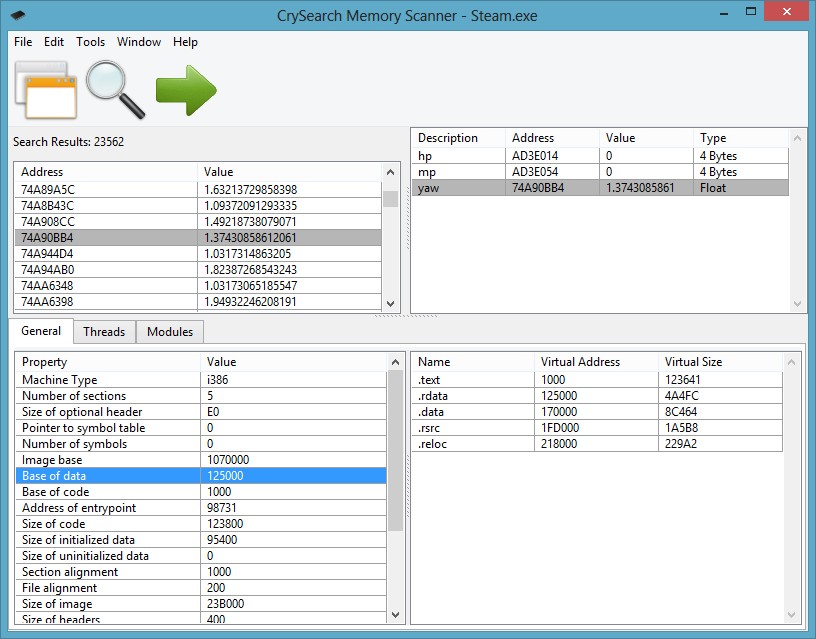Click the green arrow next scan icon
Viewport: 816px width, 639px height.
186,90
